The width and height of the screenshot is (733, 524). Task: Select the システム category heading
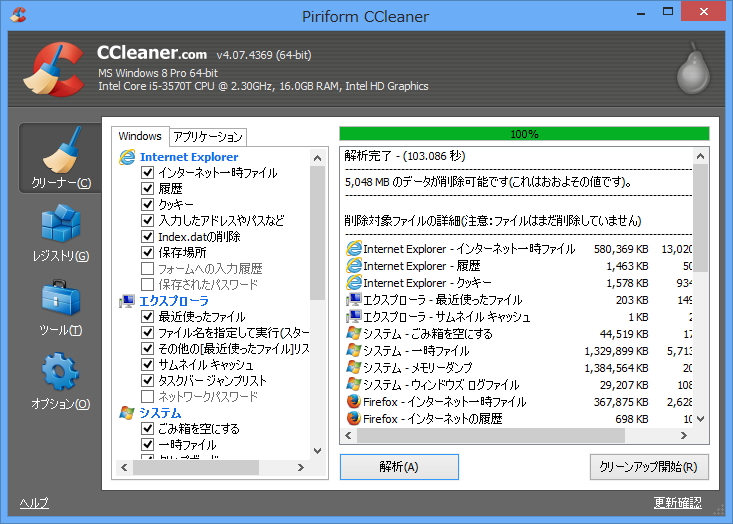(160, 413)
